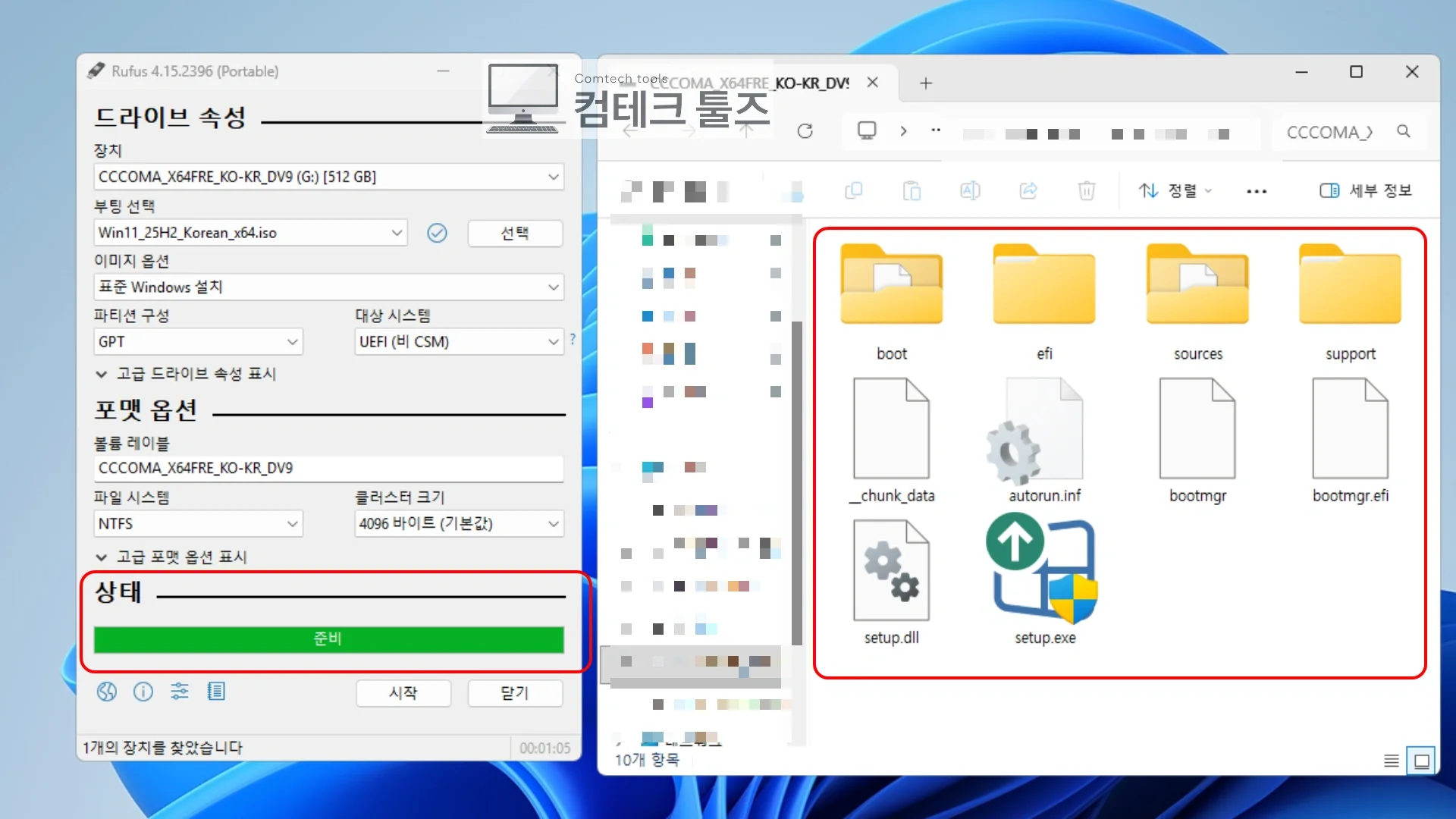Click the 시작 start button in Rufus
Image resolution: width=1456 pixels, height=819 pixels.
[x=403, y=693]
